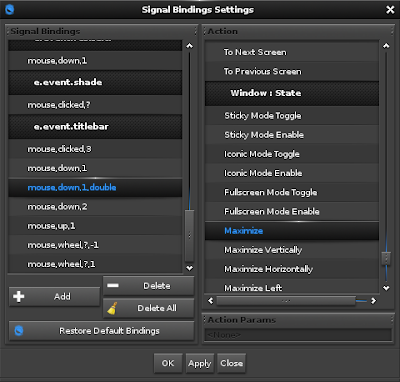Select the mouse,down,1,double binding
This screenshot has width=400, height=382.
(95, 187)
